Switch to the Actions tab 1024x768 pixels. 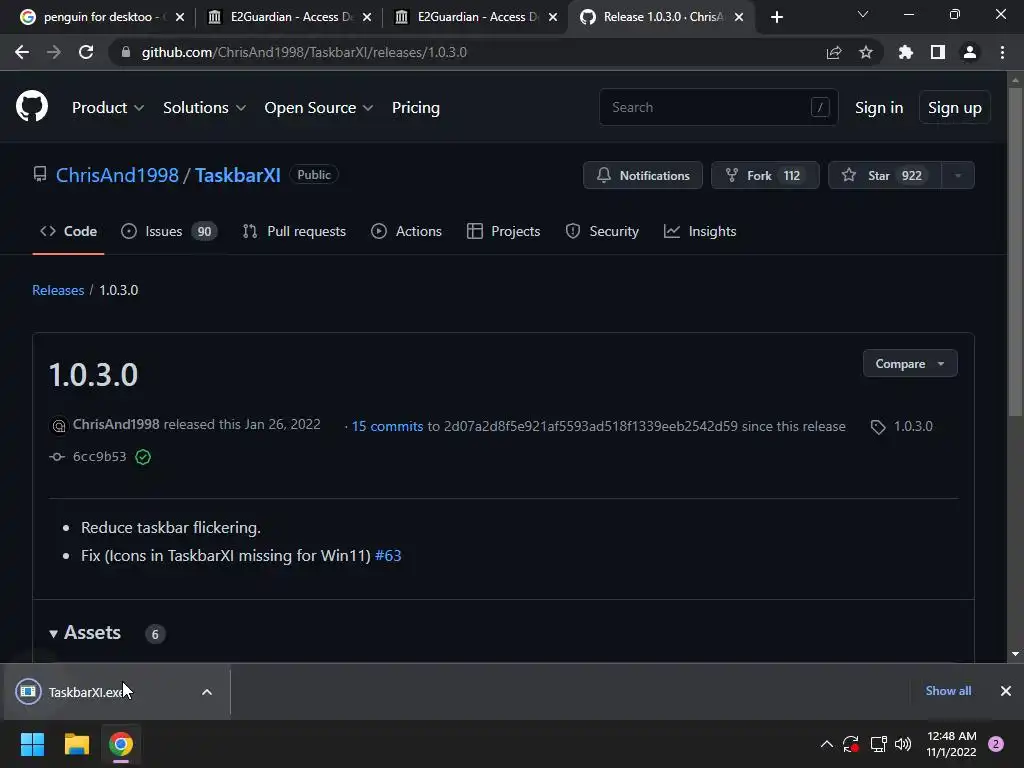(x=406, y=231)
